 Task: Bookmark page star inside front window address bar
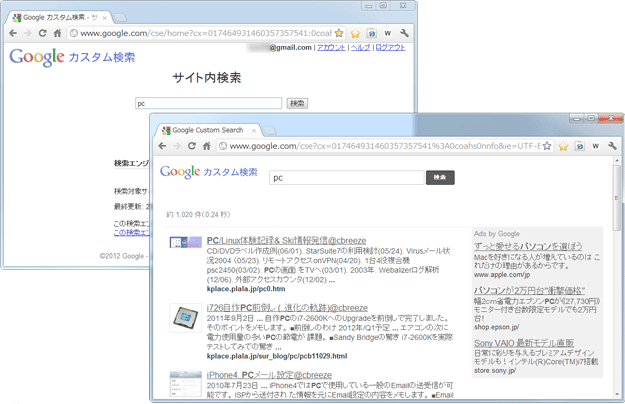(547, 146)
